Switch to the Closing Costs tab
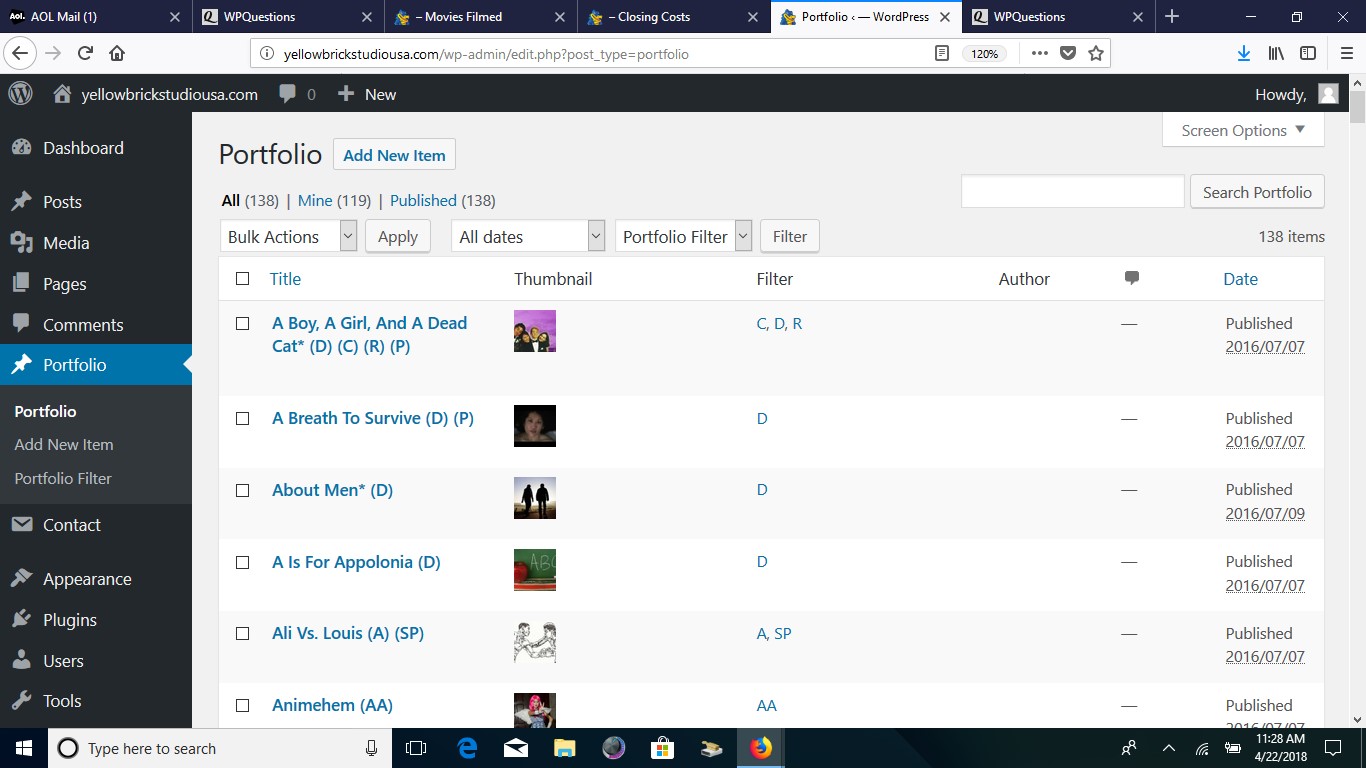The image size is (1366, 768). [x=674, y=17]
